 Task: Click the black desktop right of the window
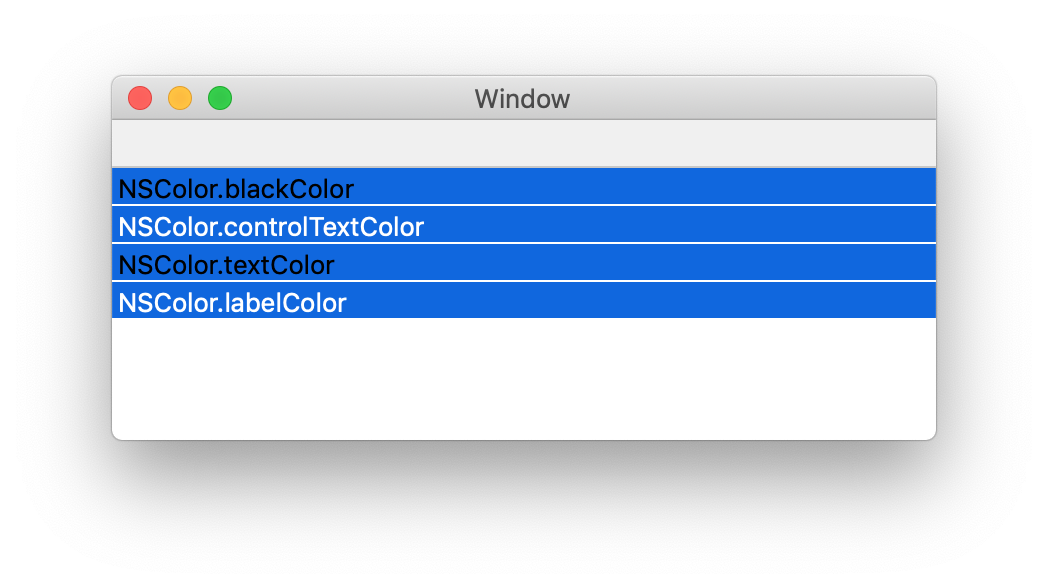point(992,260)
